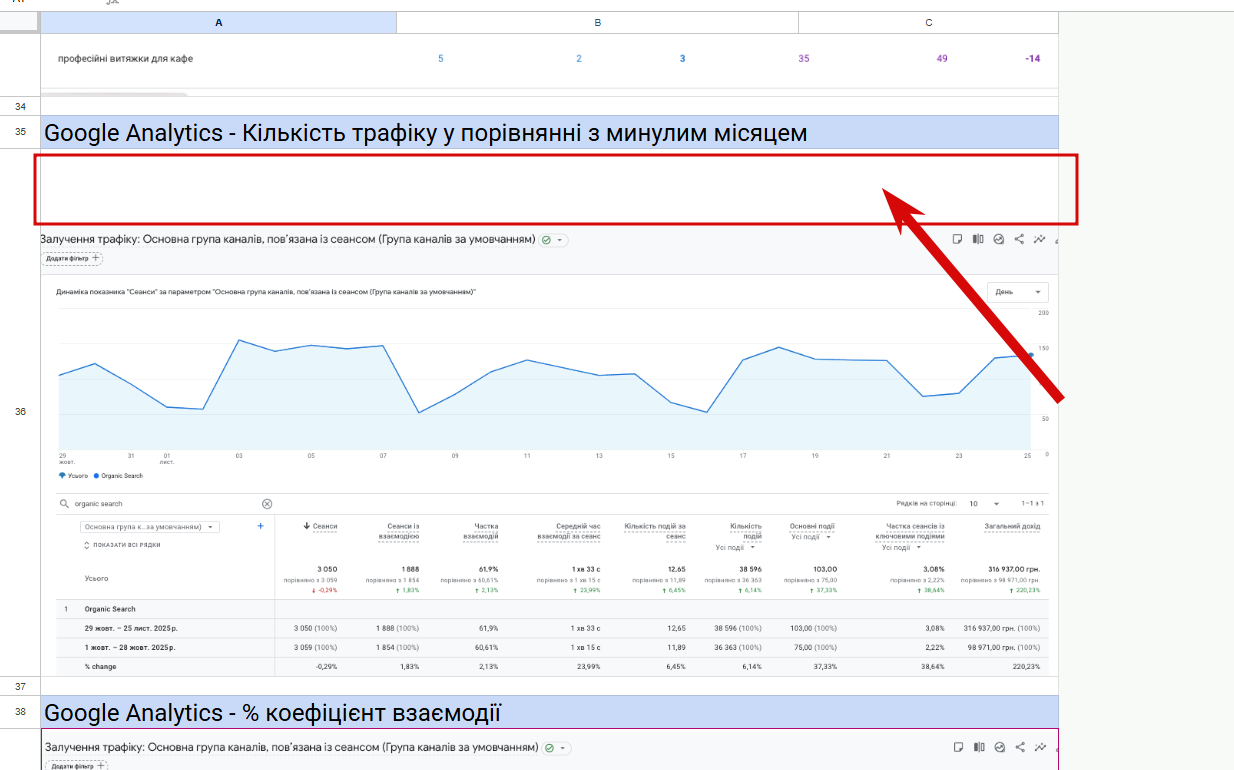Click the magnifier icon beside 'organic search'

click(x=64, y=504)
